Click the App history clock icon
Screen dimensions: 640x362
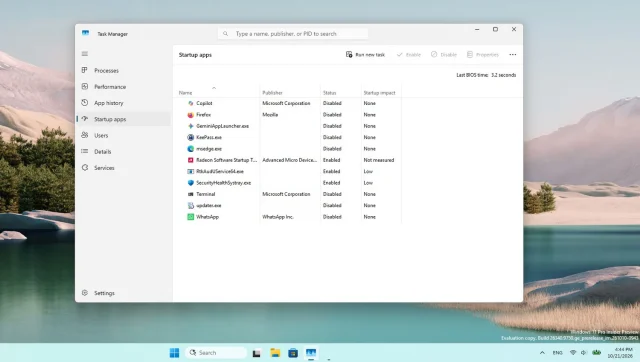(x=84, y=102)
